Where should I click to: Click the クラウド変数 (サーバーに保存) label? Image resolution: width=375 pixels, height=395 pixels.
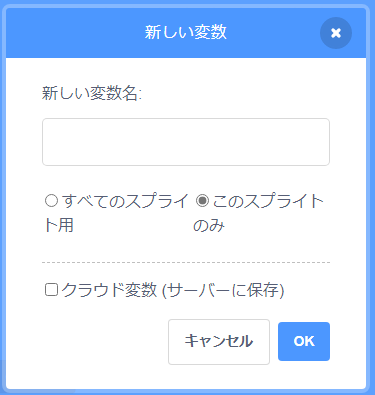click(173, 290)
